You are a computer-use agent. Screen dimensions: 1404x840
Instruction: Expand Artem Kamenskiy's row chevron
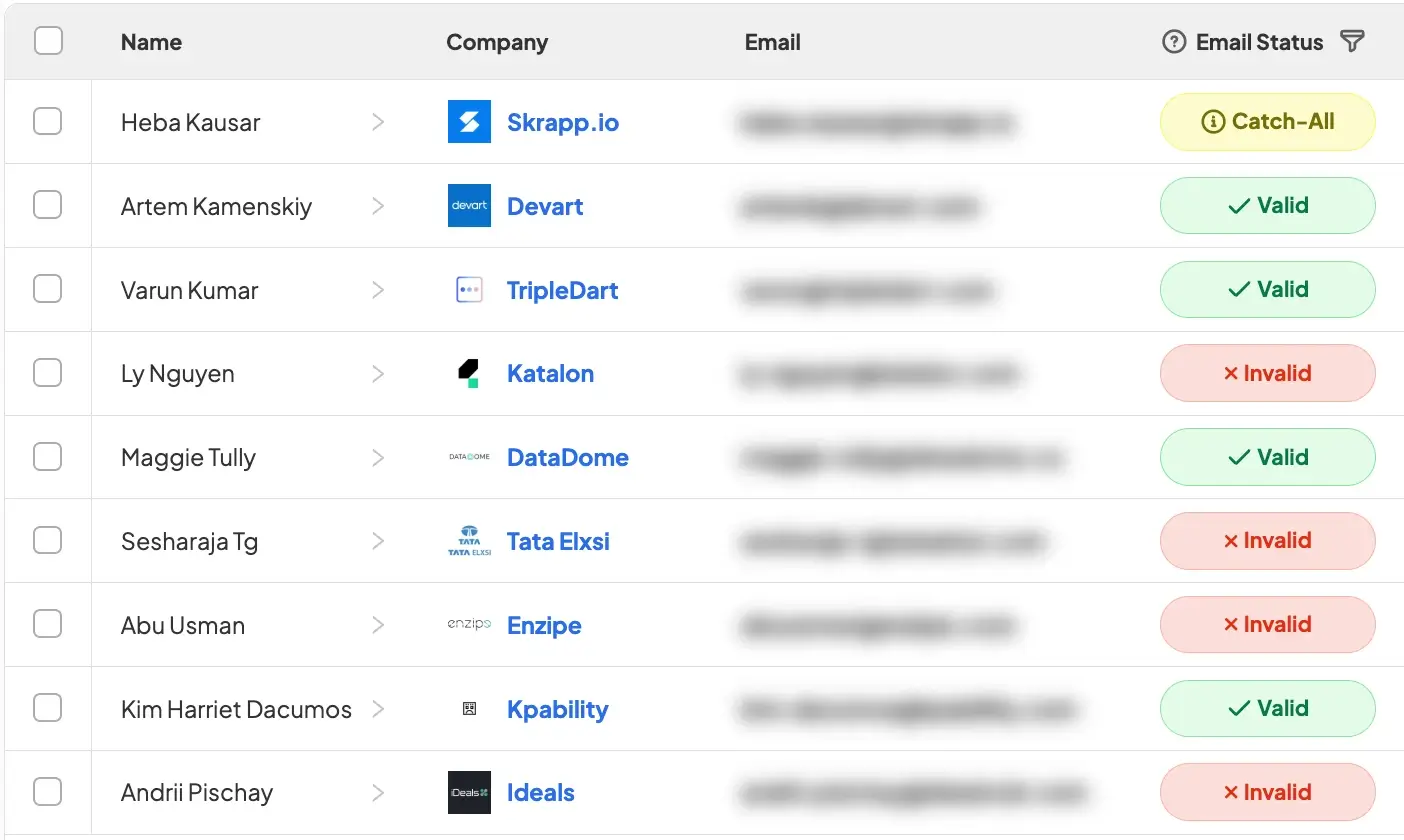pyautogui.click(x=378, y=206)
